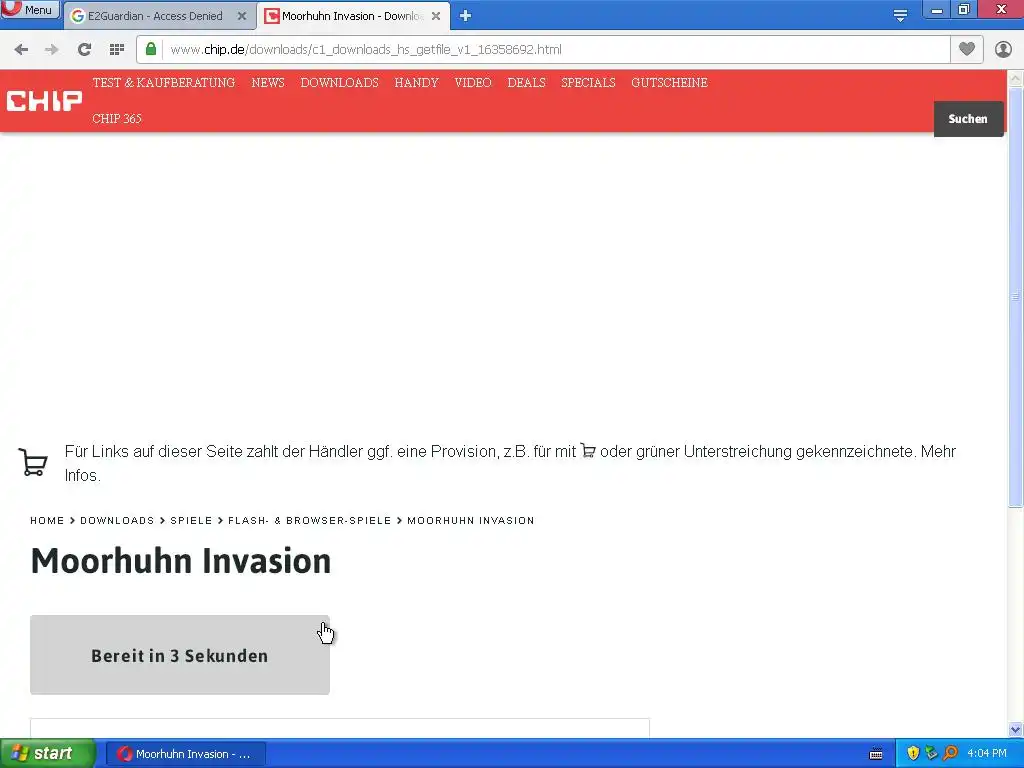Click the Suchen search button
Image resolution: width=1024 pixels, height=768 pixels.
tap(968, 119)
